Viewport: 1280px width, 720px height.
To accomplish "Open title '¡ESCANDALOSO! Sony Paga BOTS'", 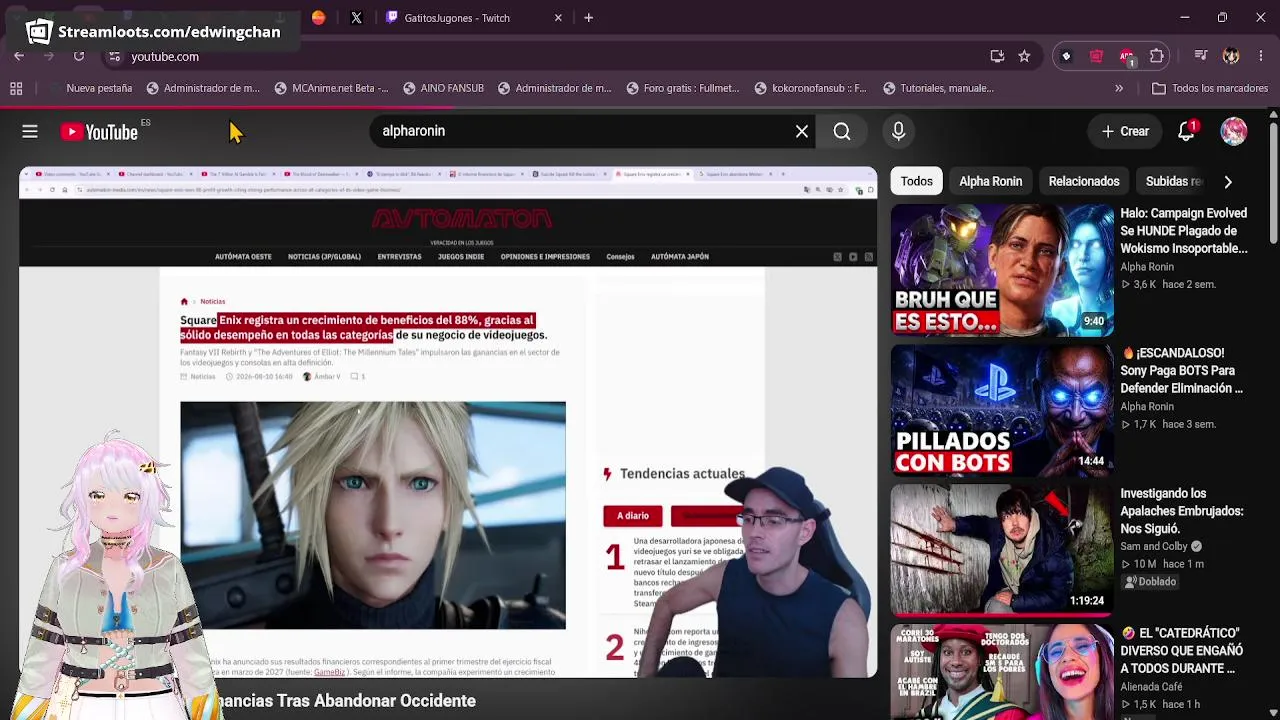I will click(1182, 371).
